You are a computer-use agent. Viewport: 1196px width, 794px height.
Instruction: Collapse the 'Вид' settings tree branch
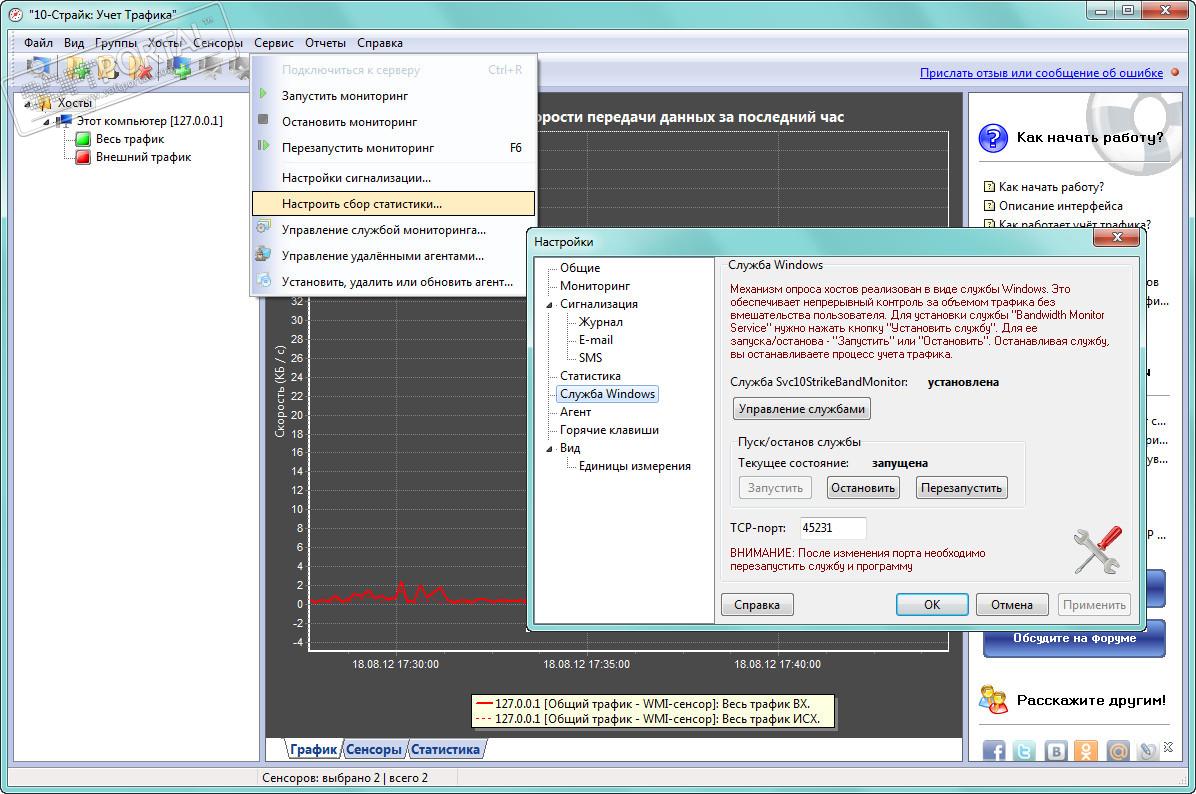[x=549, y=449]
